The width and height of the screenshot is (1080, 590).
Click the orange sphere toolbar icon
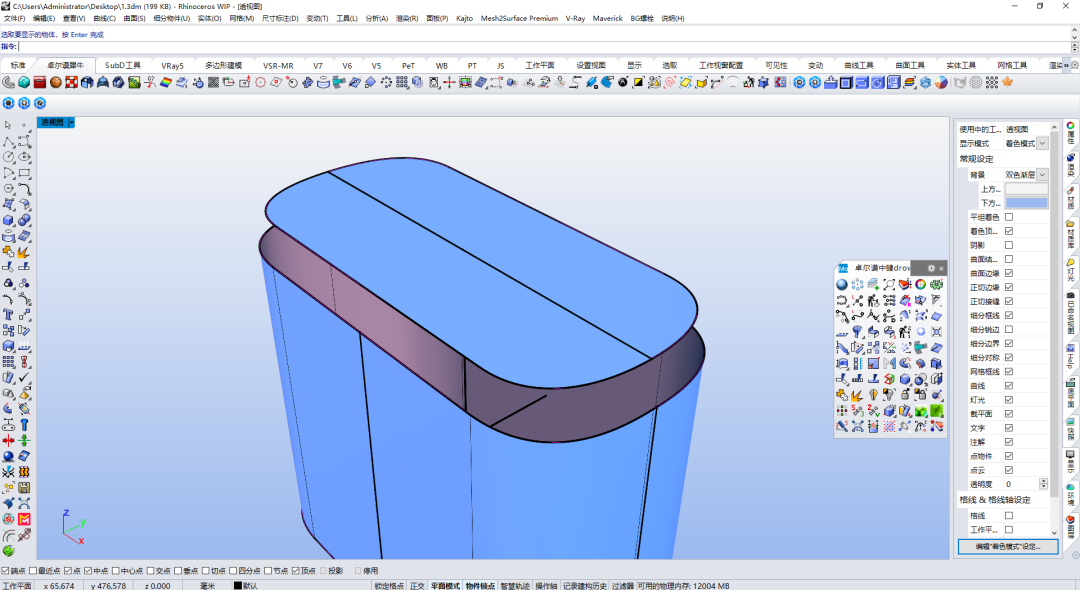point(56,83)
